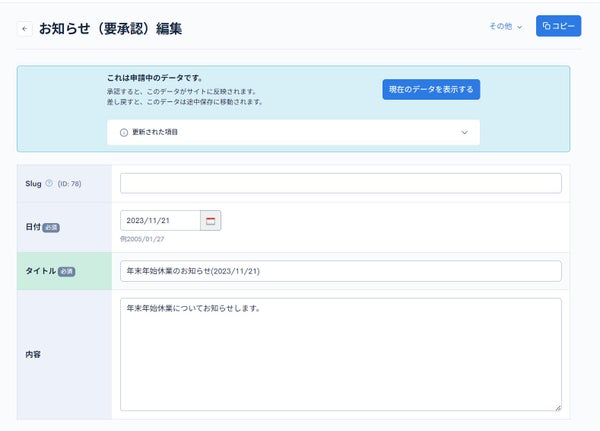Click the お知らせ（要承認）編集 page title
This screenshot has width=600, height=431.
click(x=111, y=29)
